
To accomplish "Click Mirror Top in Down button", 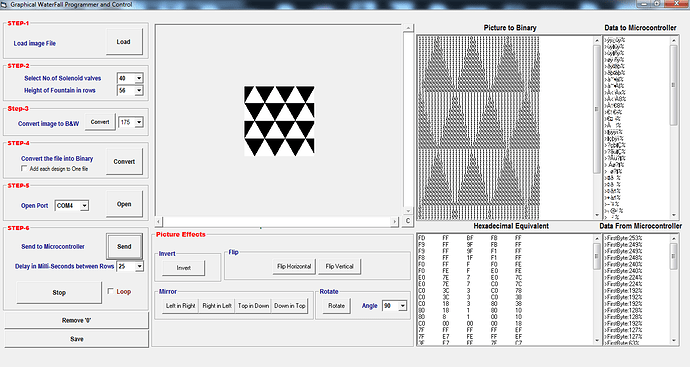I will pos(253,306).
